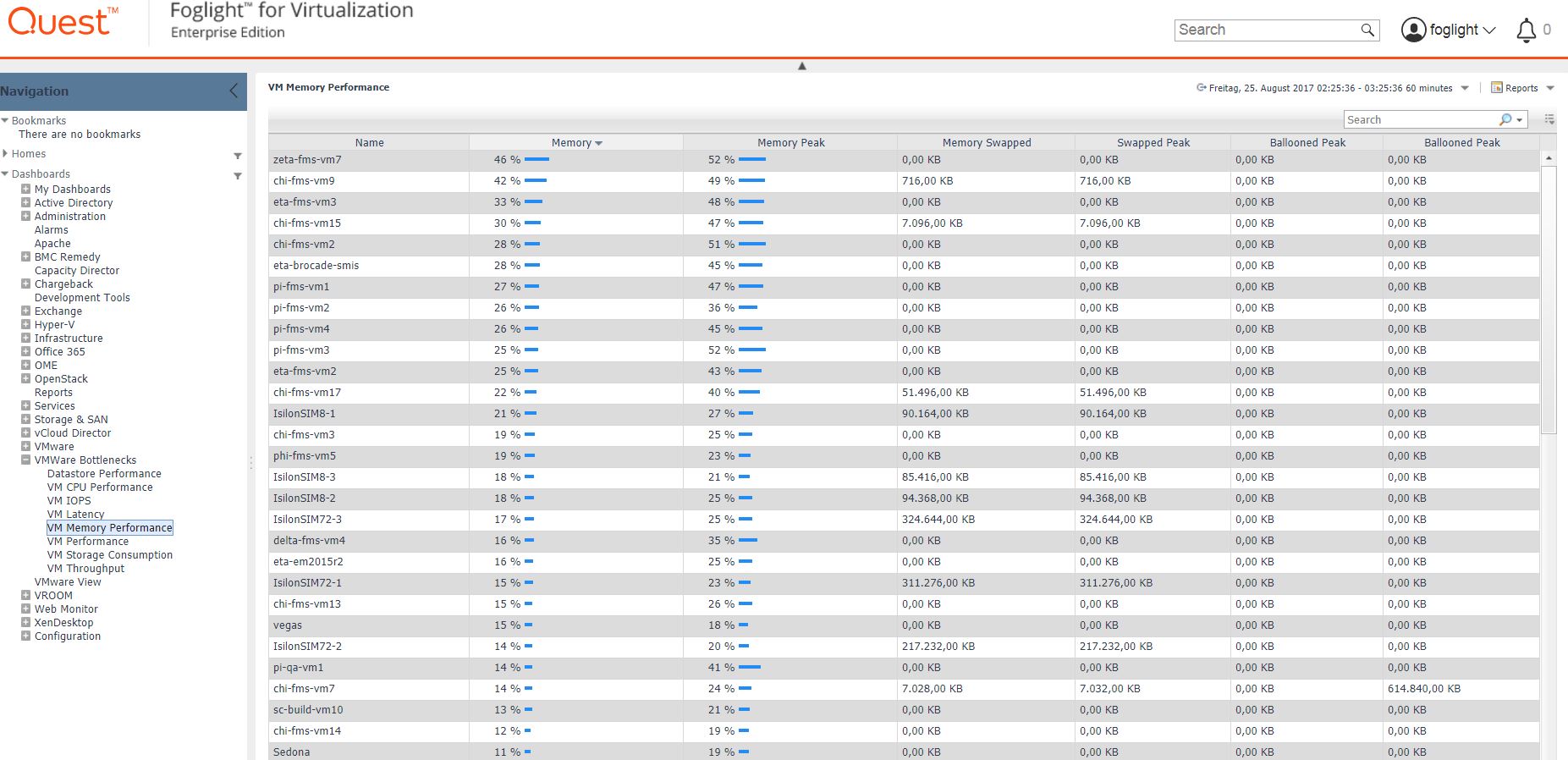Expand the Chargeback node
The image size is (1568, 760).
(x=25, y=284)
